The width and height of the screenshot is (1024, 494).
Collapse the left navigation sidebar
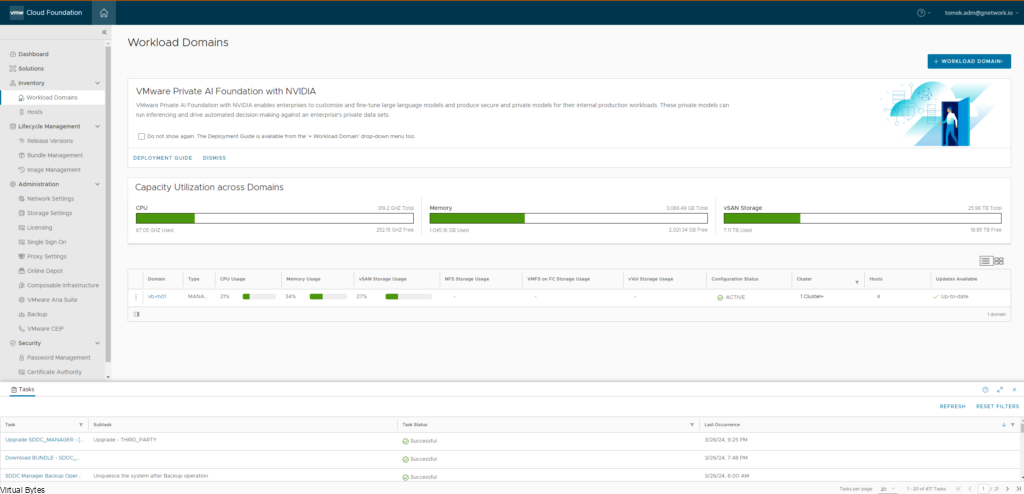click(x=104, y=32)
